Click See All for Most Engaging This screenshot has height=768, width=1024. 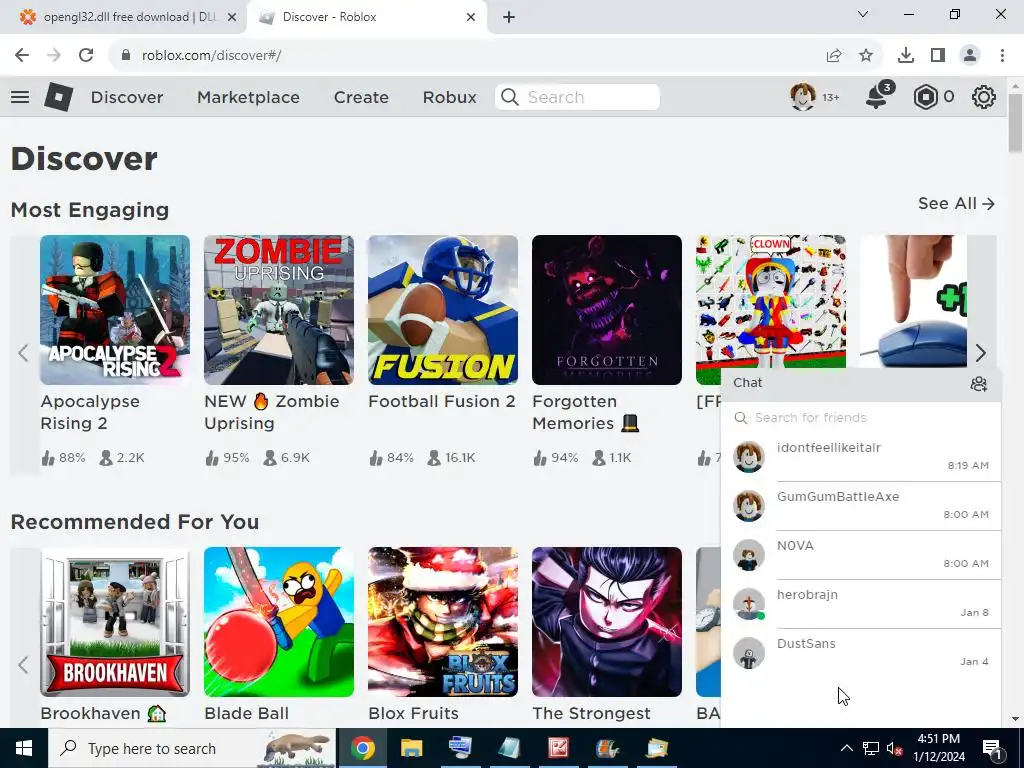956,204
